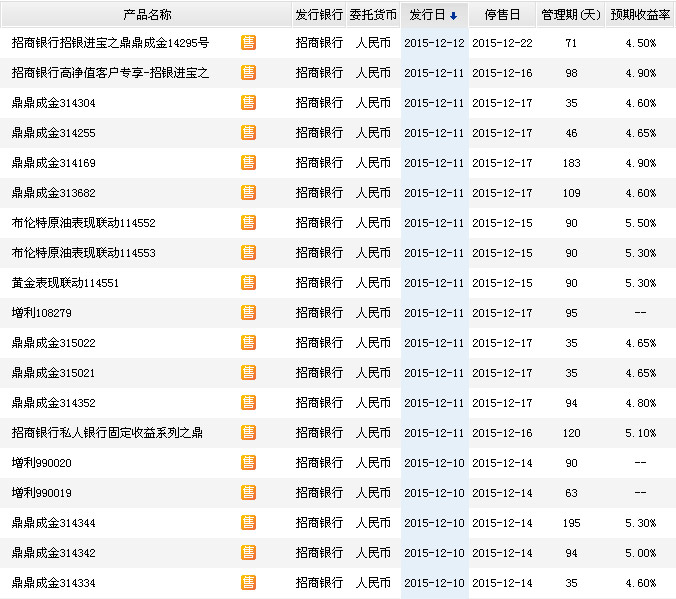The width and height of the screenshot is (676, 599).
Task: Sort by 委托货币 column header
Action: point(373,15)
